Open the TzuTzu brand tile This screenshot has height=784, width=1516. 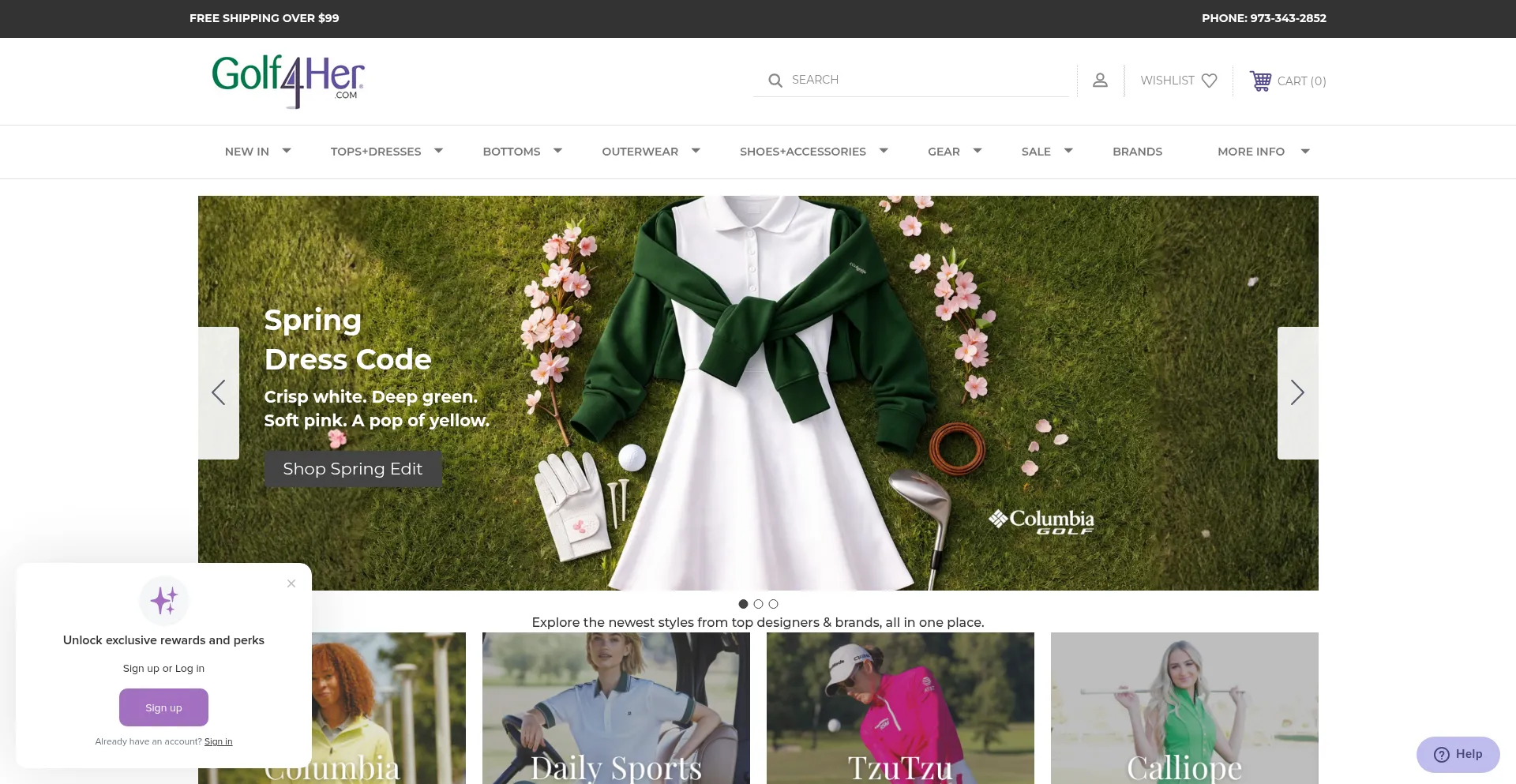coord(900,708)
